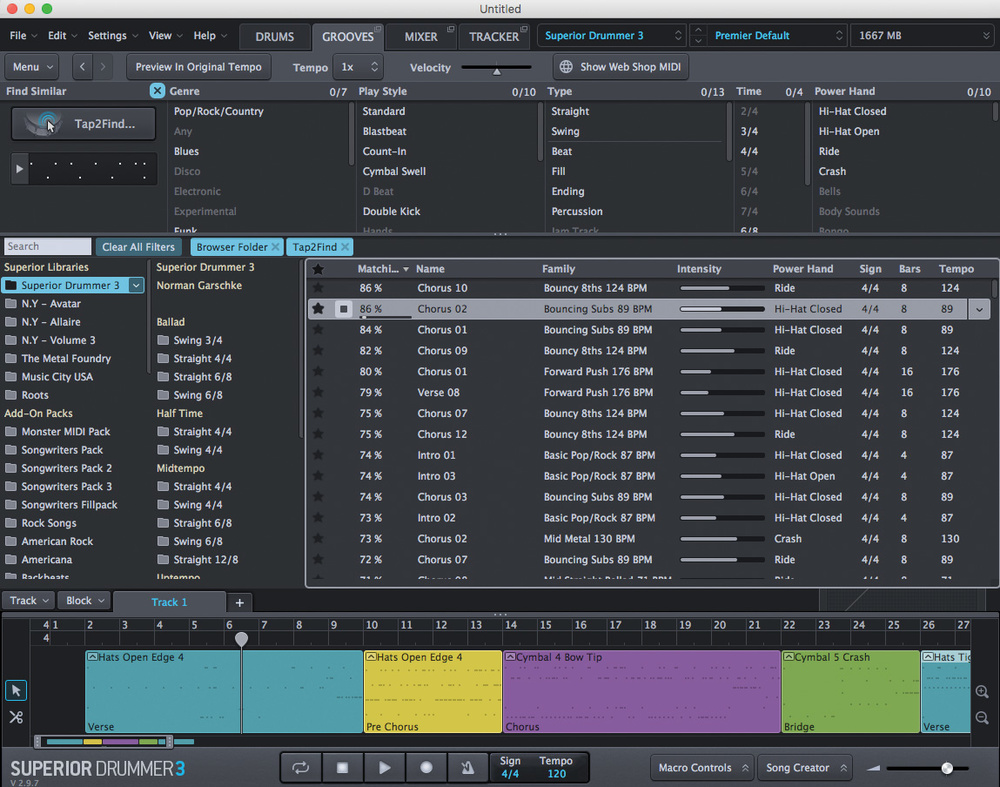
Task: Unfavorite the selected Chorus 02 star
Action: pyautogui.click(x=318, y=309)
